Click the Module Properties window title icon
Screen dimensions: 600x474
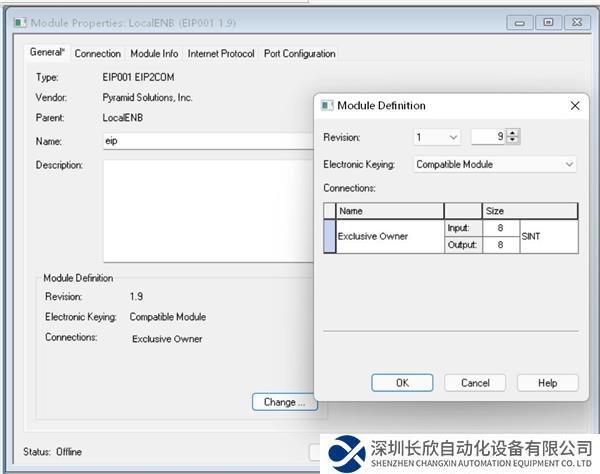coord(19,21)
